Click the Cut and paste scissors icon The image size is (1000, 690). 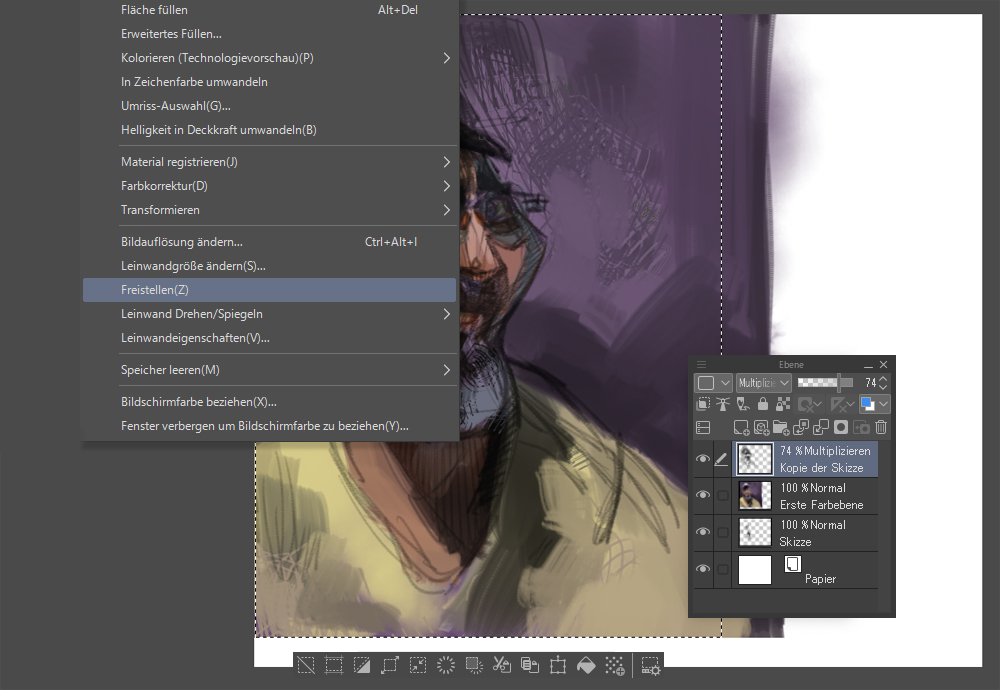pyautogui.click(x=503, y=665)
